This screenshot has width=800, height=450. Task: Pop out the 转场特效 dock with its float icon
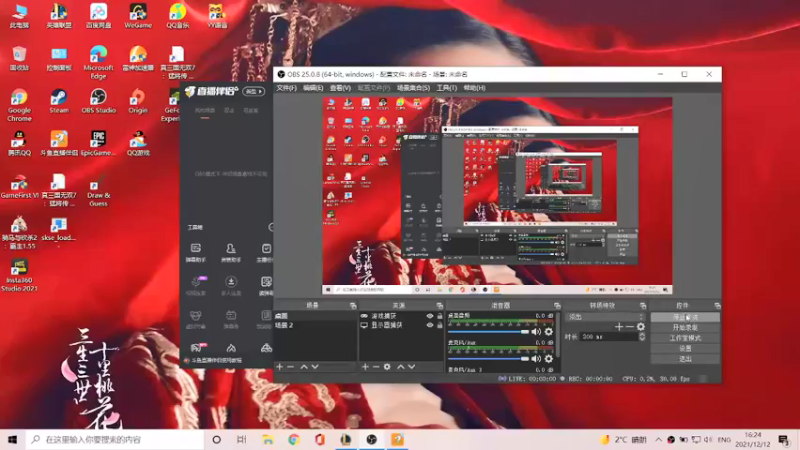(643, 306)
